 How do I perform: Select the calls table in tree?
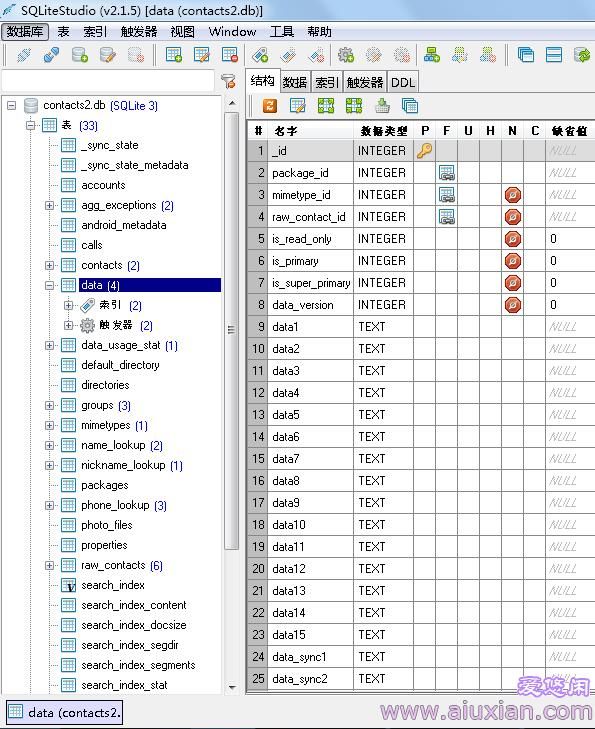click(x=92, y=245)
